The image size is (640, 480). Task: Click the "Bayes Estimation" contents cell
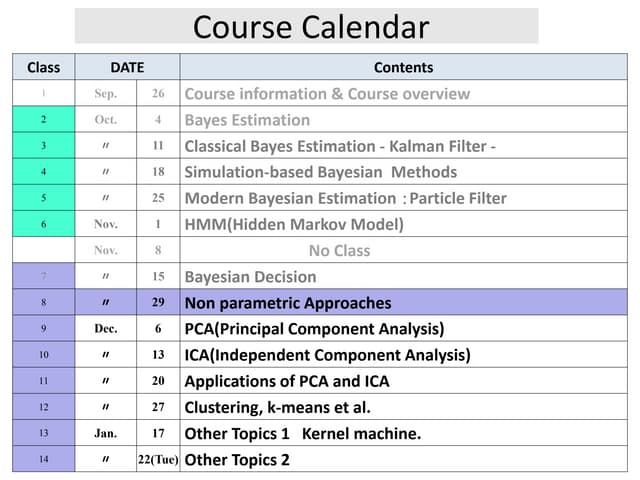247,120
